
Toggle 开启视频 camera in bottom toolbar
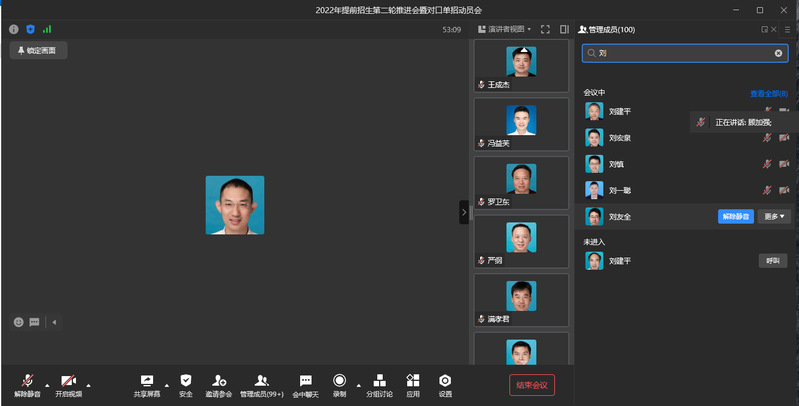click(x=68, y=381)
